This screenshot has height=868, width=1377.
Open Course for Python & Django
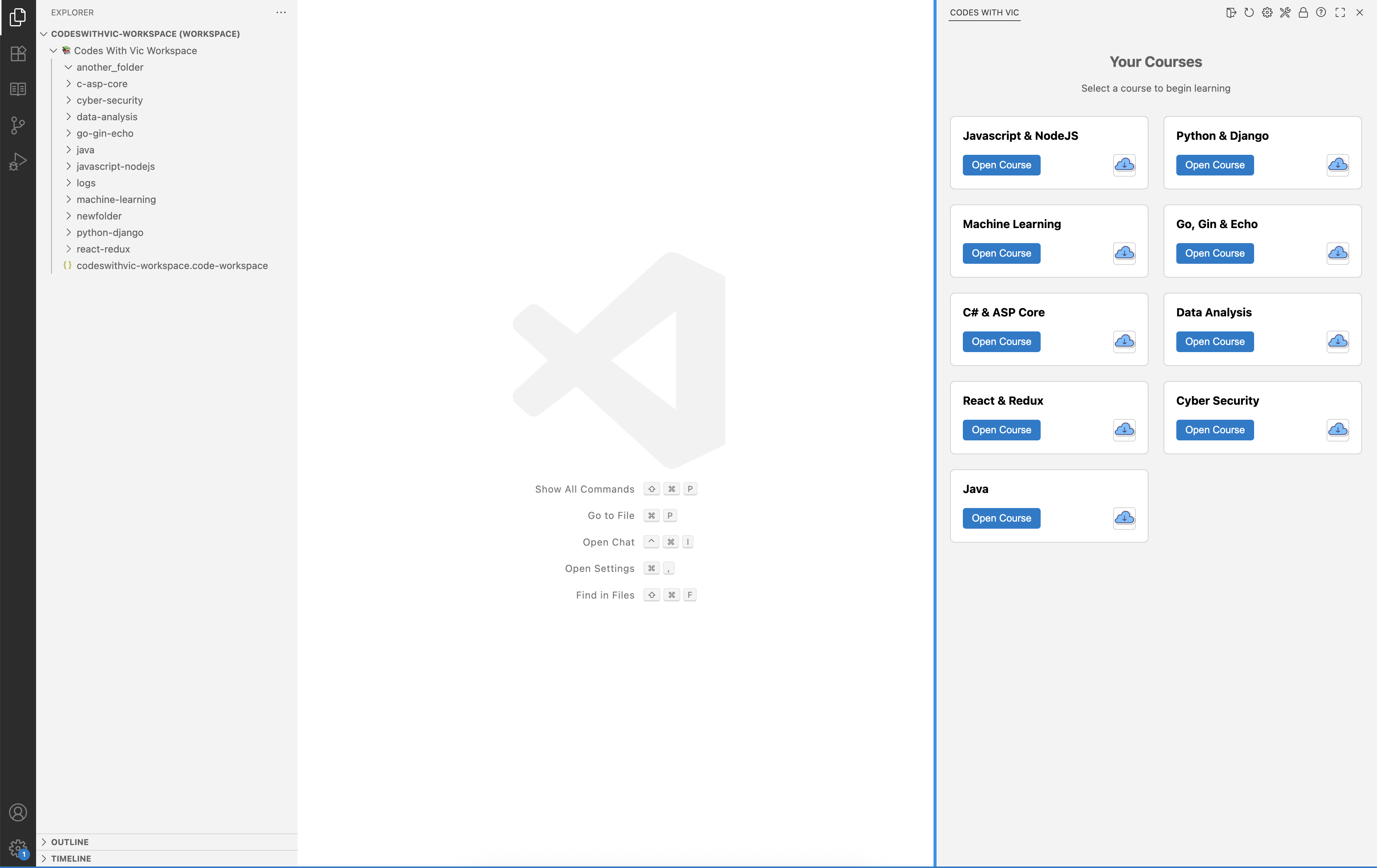(1215, 165)
